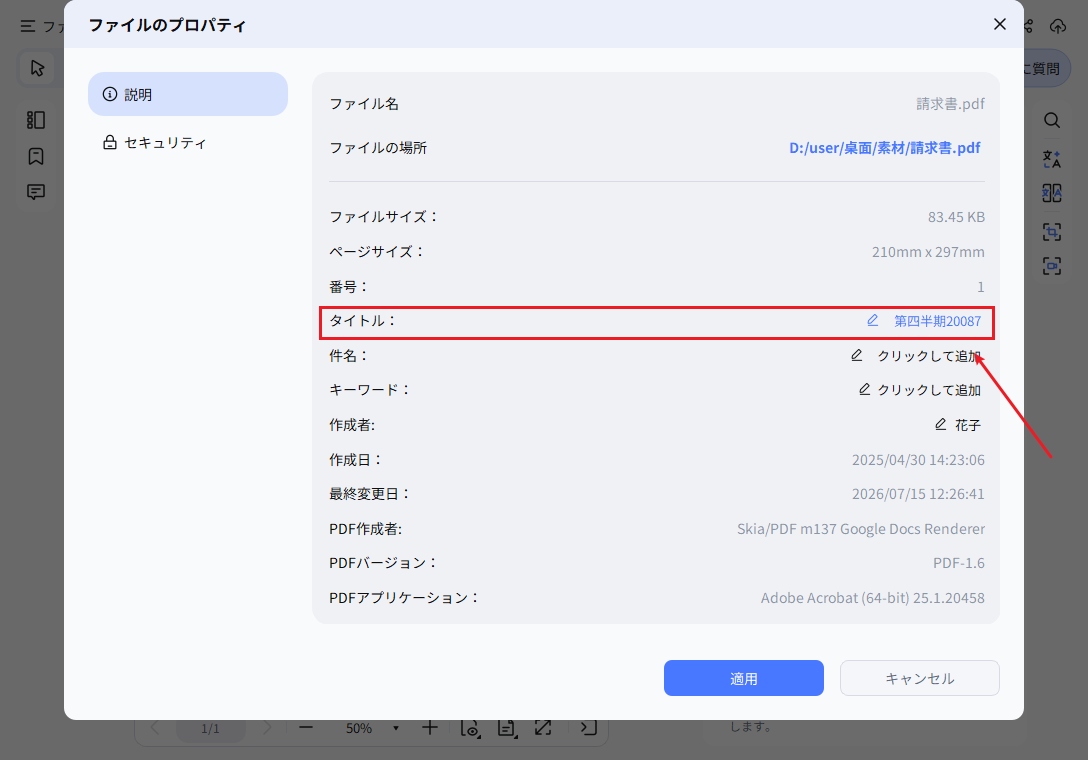Open the comments panel icon in left sidebar
The image size is (1088, 760).
pyautogui.click(x=36, y=192)
